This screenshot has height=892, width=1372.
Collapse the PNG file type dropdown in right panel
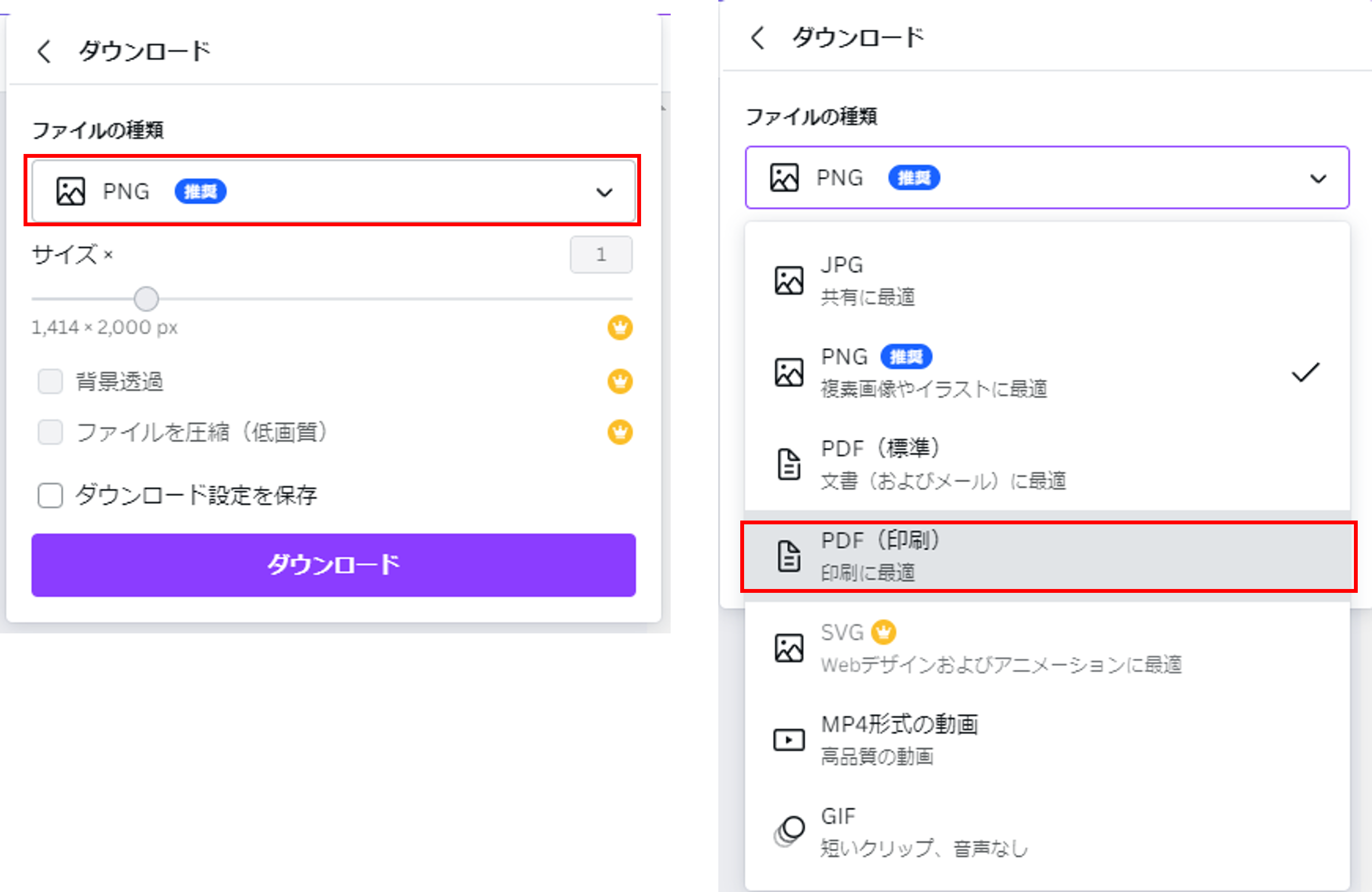coord(1047,178)
